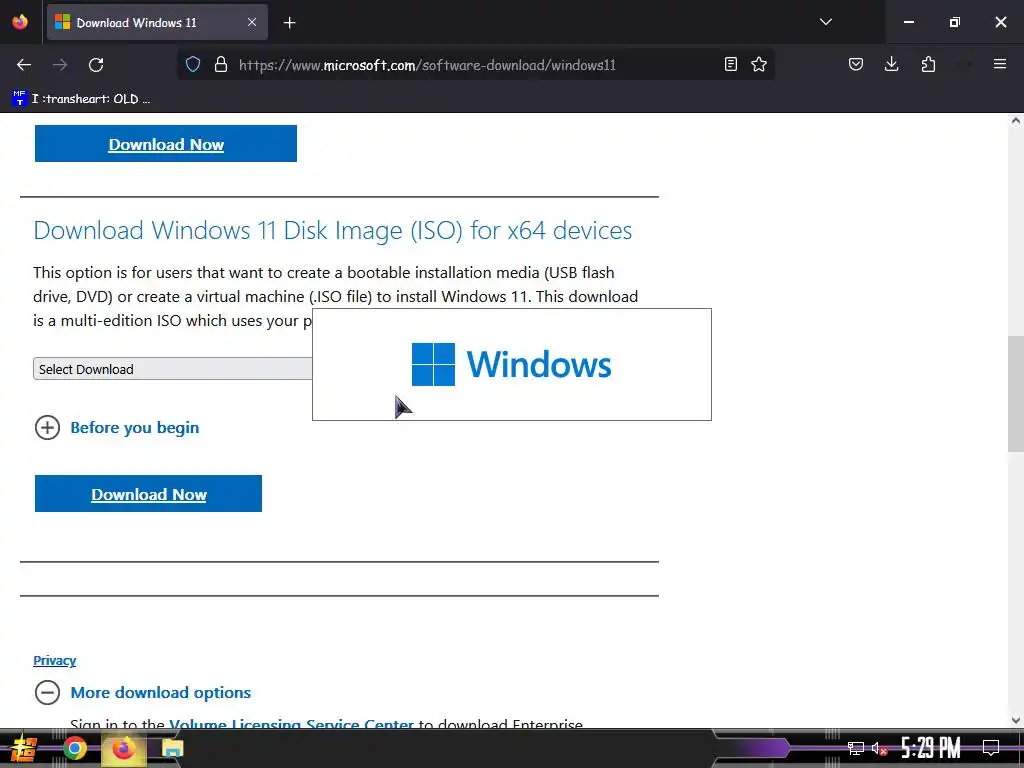Image resolution: width=1024 pixels, height=768 pixels.
Task: Toggle reader view icon
Action: tap(731, 64)
